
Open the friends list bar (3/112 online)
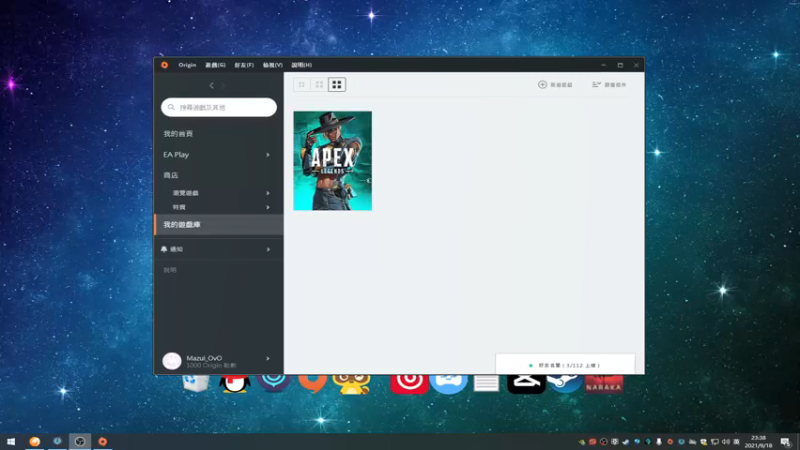[x=565, y=365]
